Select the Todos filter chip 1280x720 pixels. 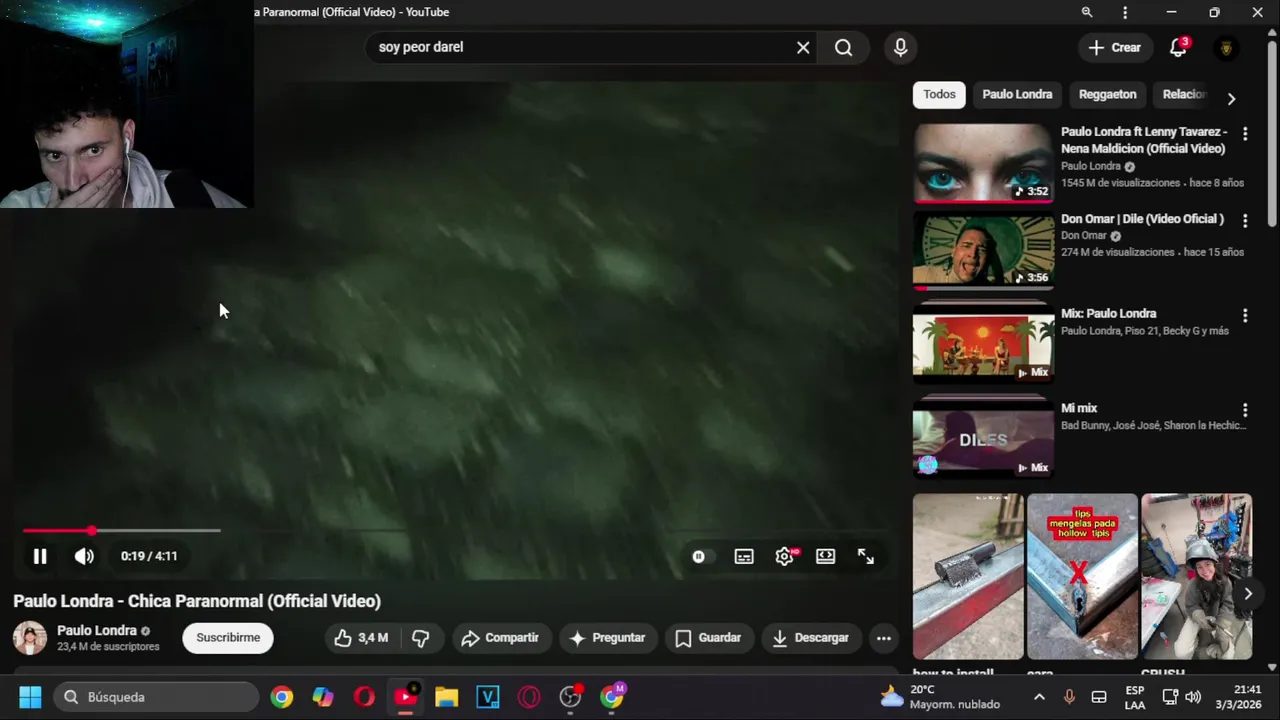click(939, 94)
